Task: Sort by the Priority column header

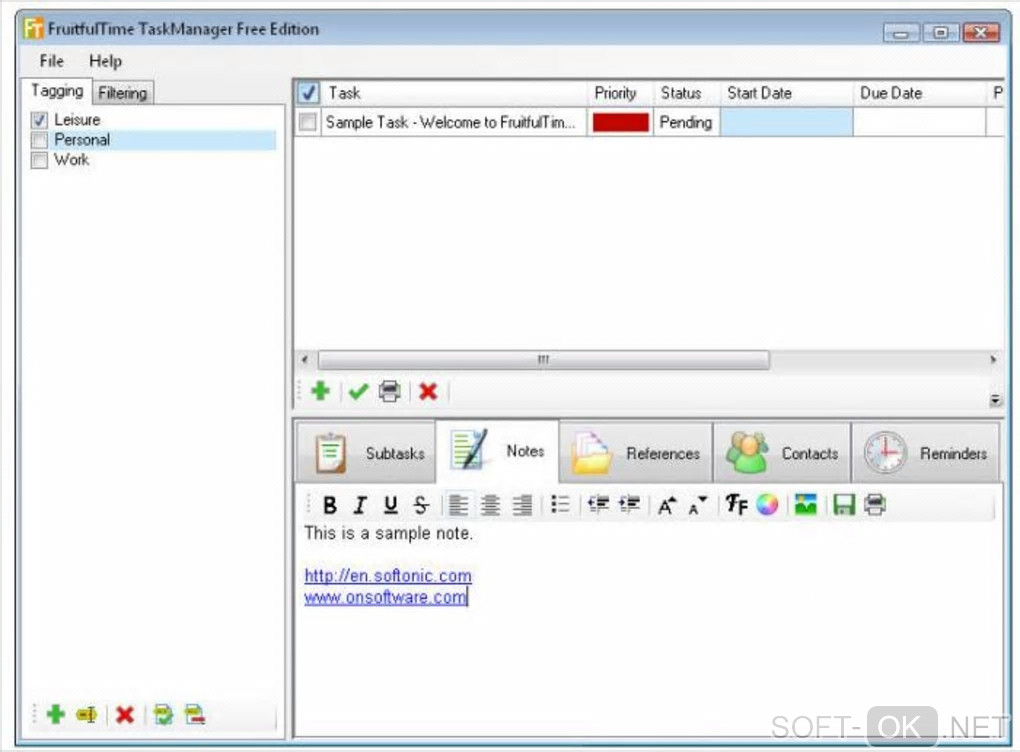Action: pyautogui.click(x=620, y=93)
